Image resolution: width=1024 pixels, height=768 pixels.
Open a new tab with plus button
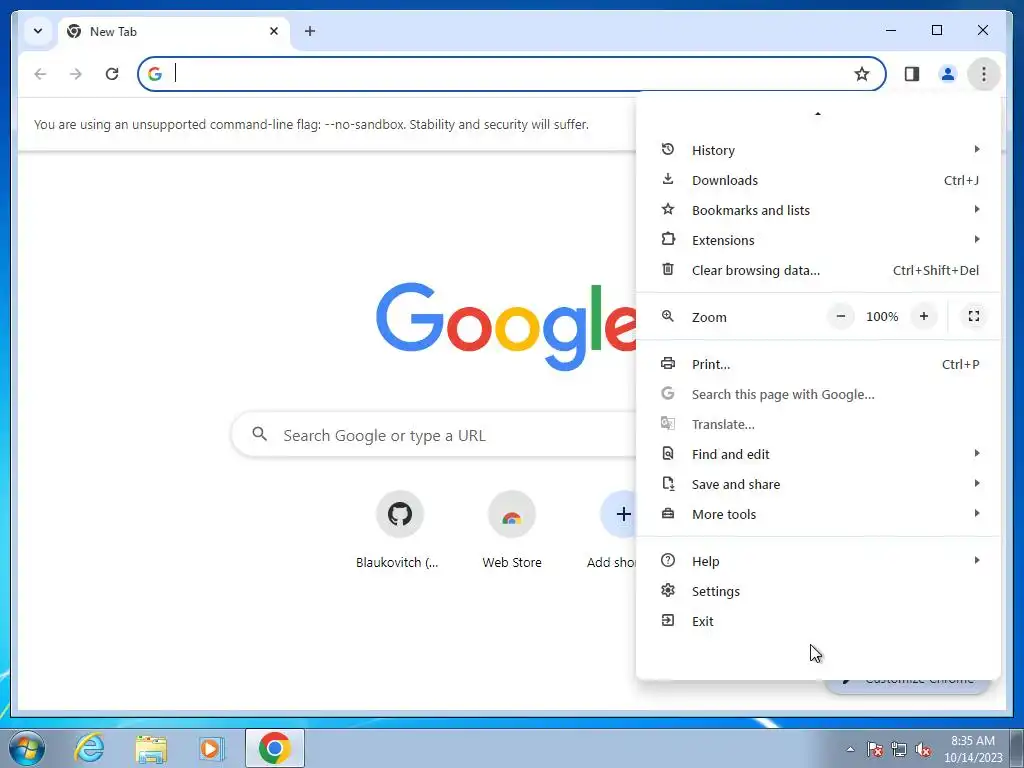[x=310, y=31]
